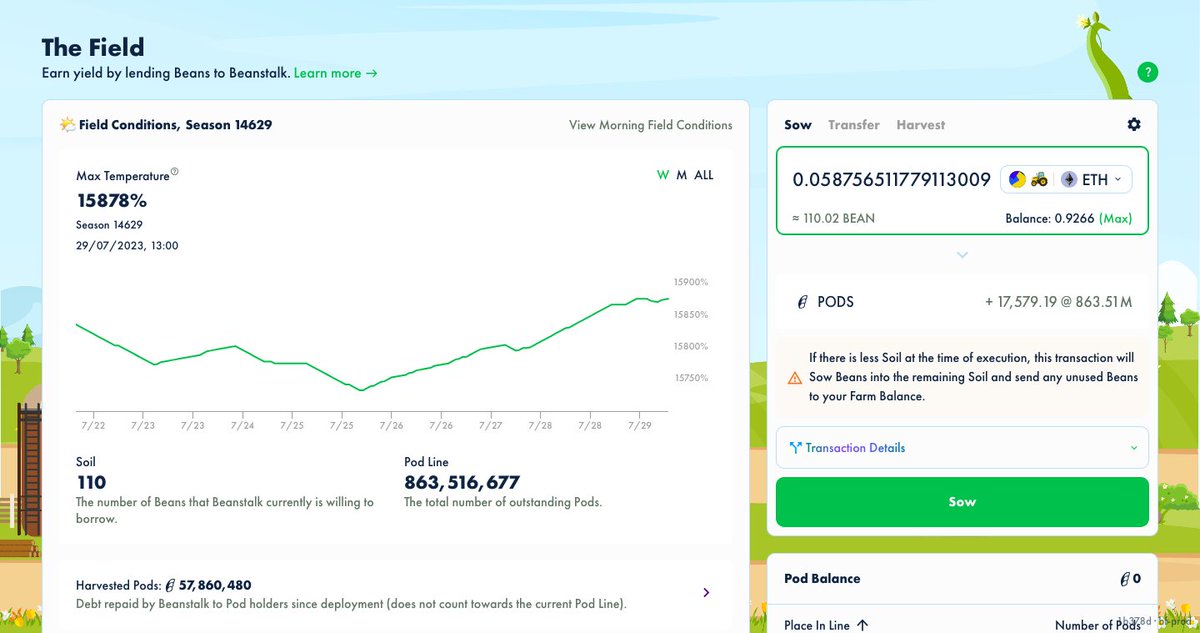
Task: Open the green help question-mark icon
Action: tap(1148, 72)
